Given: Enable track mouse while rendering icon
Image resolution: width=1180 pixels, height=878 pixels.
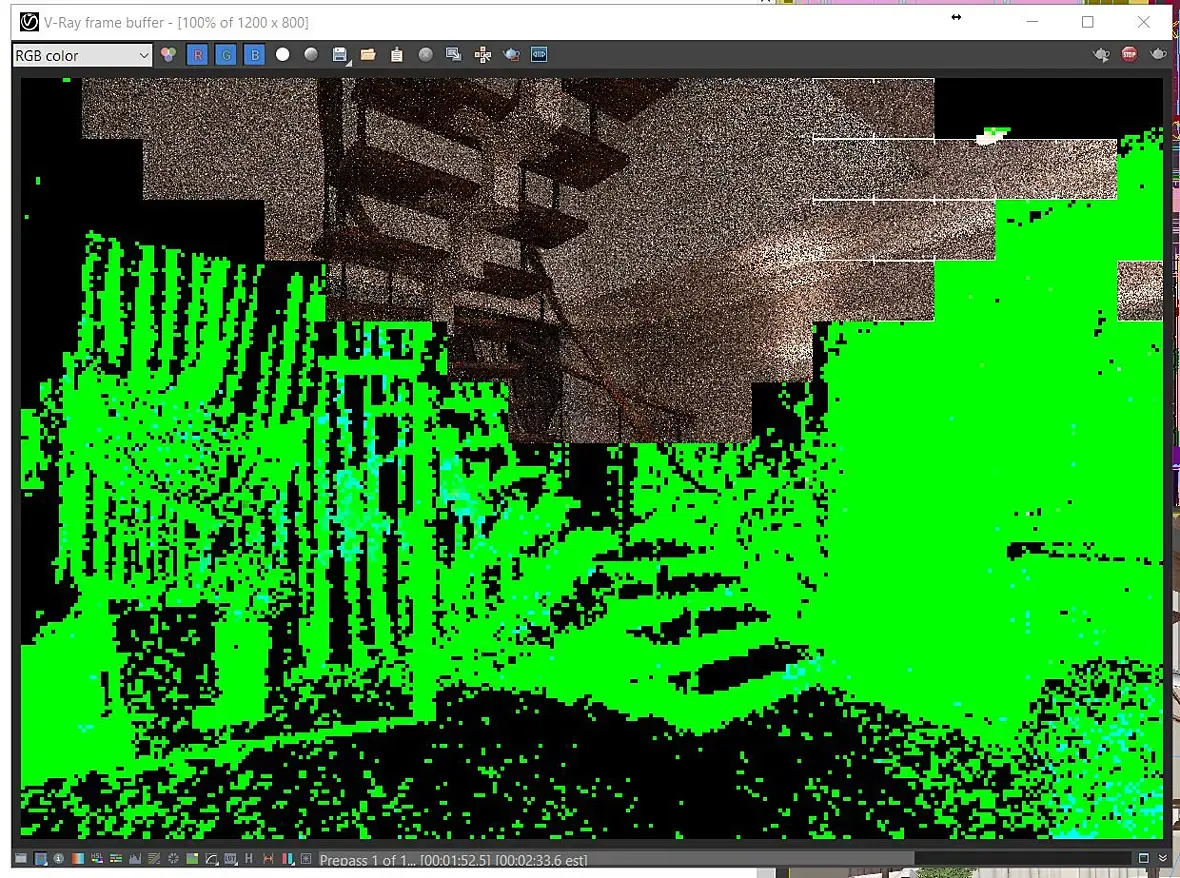Looking at the screenshot, I should pos(482,54).
